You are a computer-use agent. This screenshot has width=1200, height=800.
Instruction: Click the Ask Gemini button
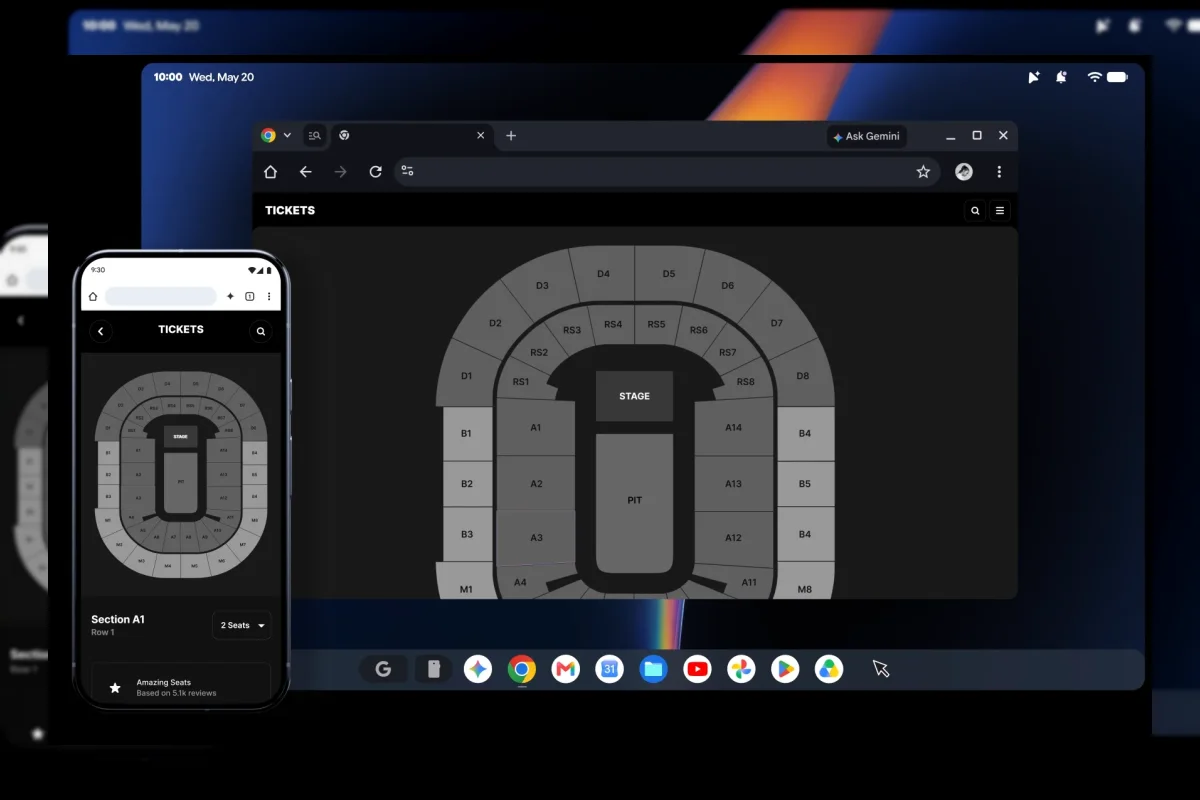point(867,137)
